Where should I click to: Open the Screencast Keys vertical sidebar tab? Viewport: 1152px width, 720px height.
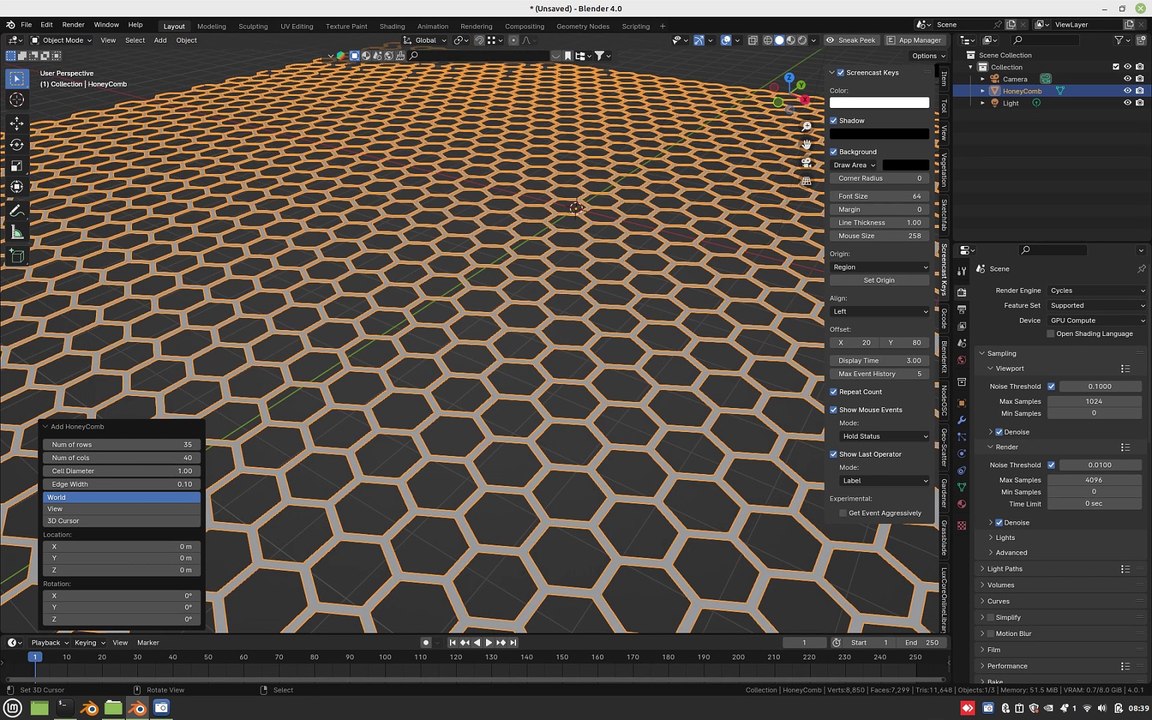pos(944,269)
